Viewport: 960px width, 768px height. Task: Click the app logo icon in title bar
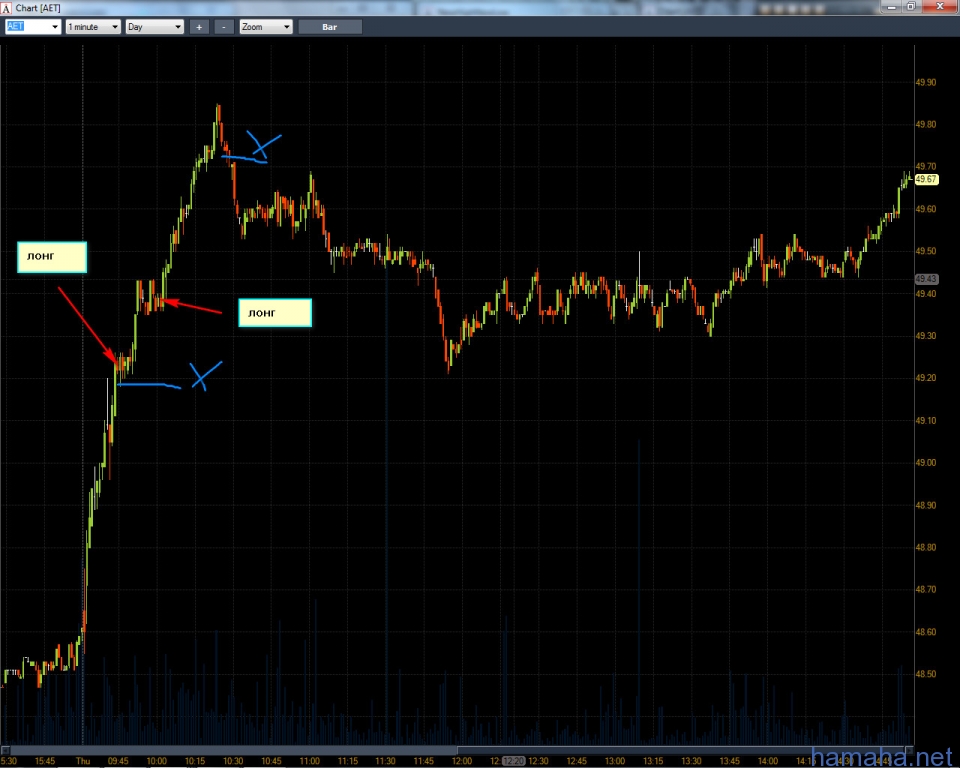(7, 7)
